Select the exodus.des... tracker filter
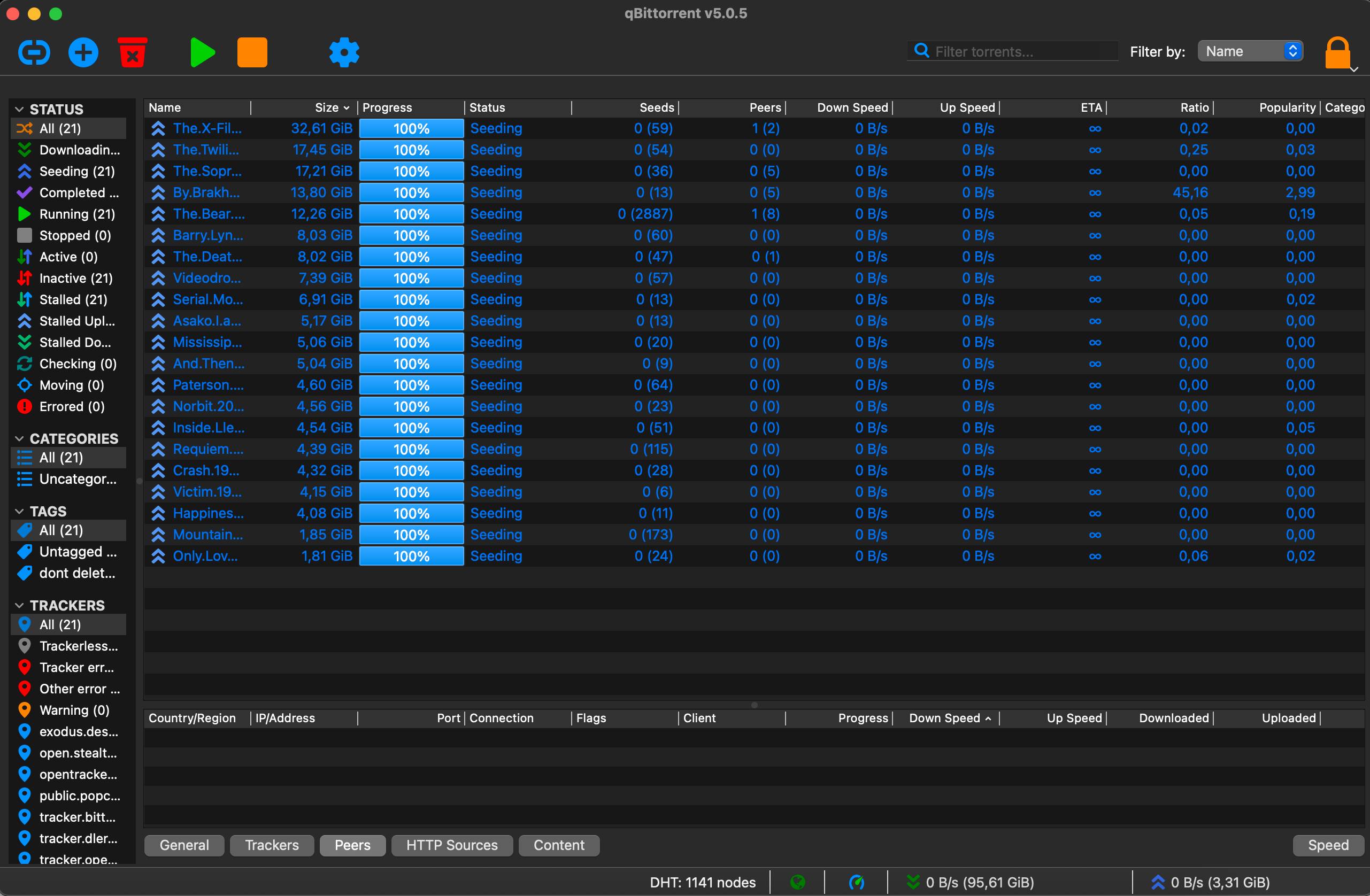Screen dimensions: 1370x896 [69, 731]
